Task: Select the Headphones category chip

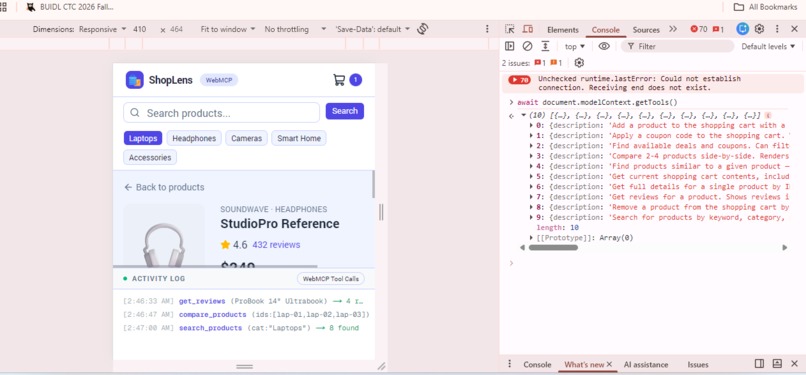Action: tap(194, 138)
